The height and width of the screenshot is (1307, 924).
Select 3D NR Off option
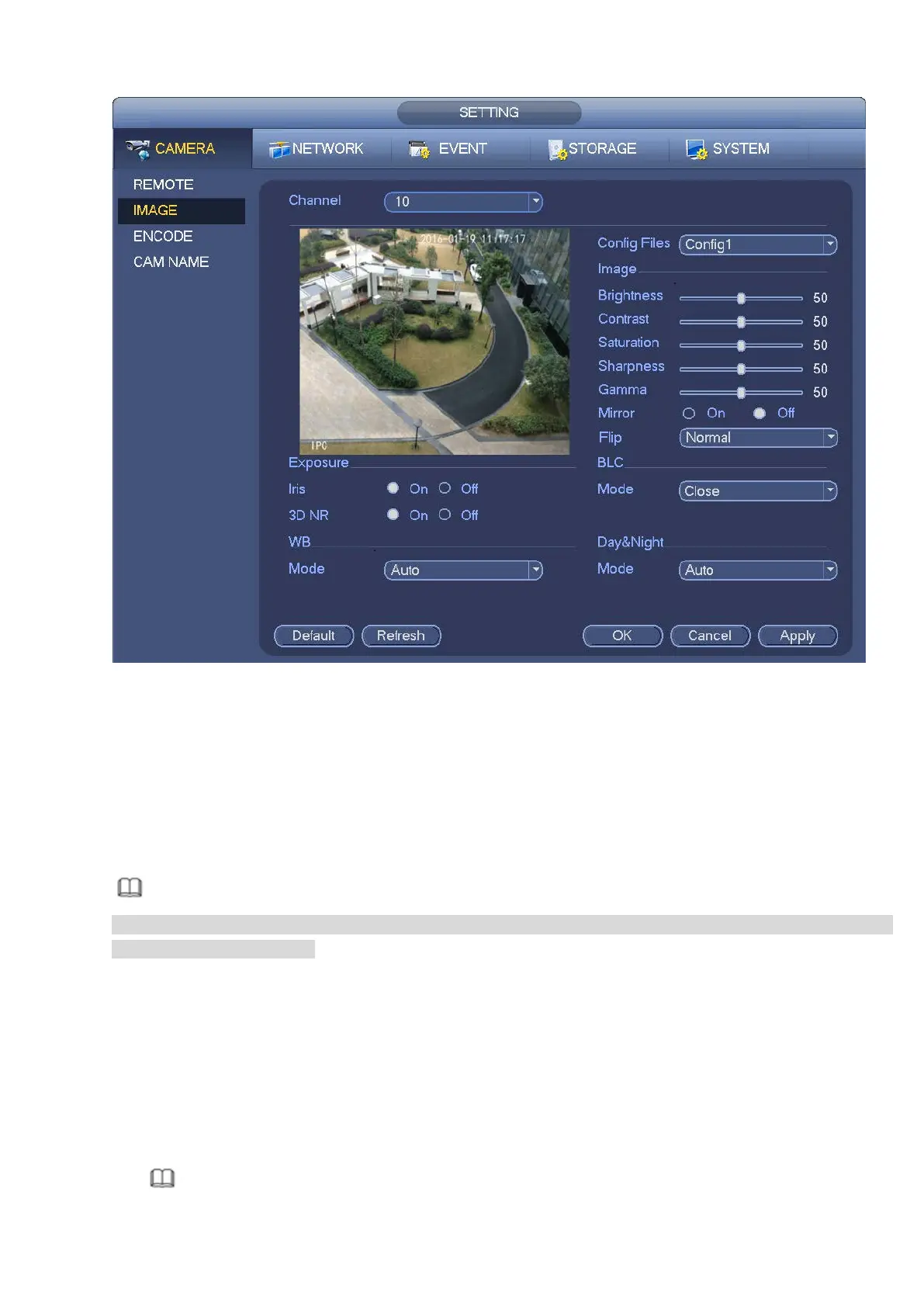tap(445, 515)
